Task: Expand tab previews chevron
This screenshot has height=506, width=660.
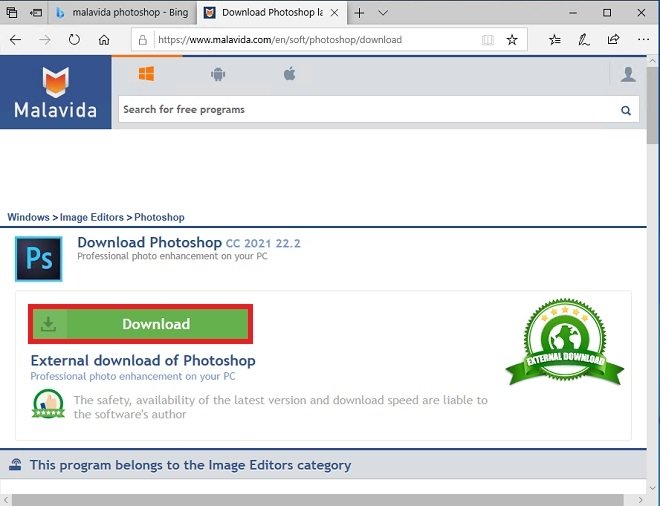Action: coord(383,13)
